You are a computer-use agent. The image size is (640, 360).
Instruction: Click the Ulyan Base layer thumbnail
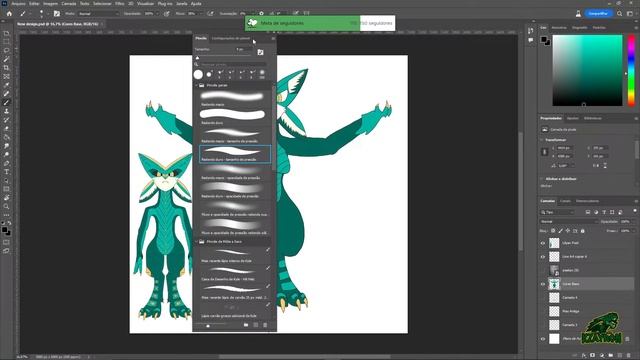pyautogui.click(x=554, y=284)
